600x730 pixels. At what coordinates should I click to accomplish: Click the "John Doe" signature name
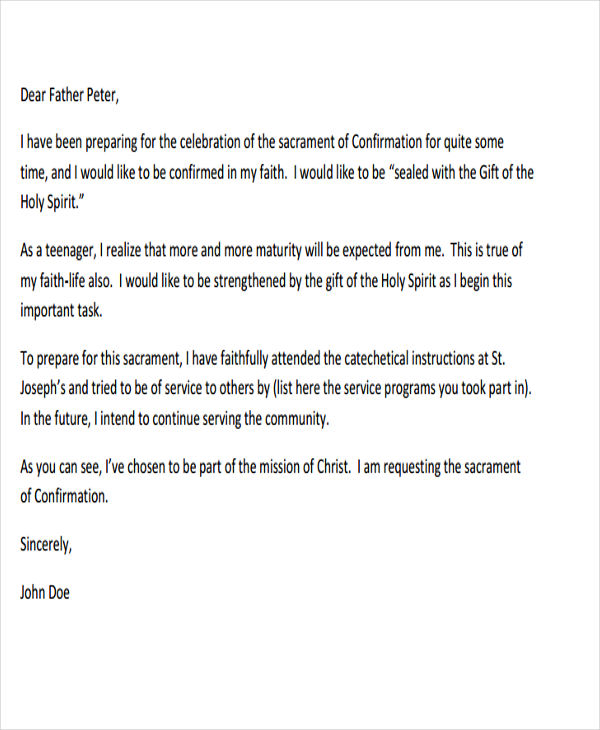pyautogui.click(x=45, y=592)
